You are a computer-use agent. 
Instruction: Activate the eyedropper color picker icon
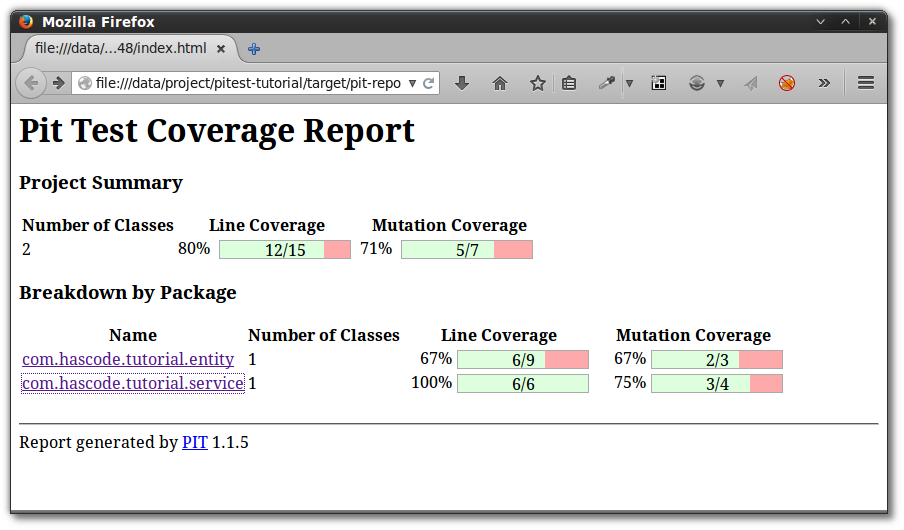607,83
